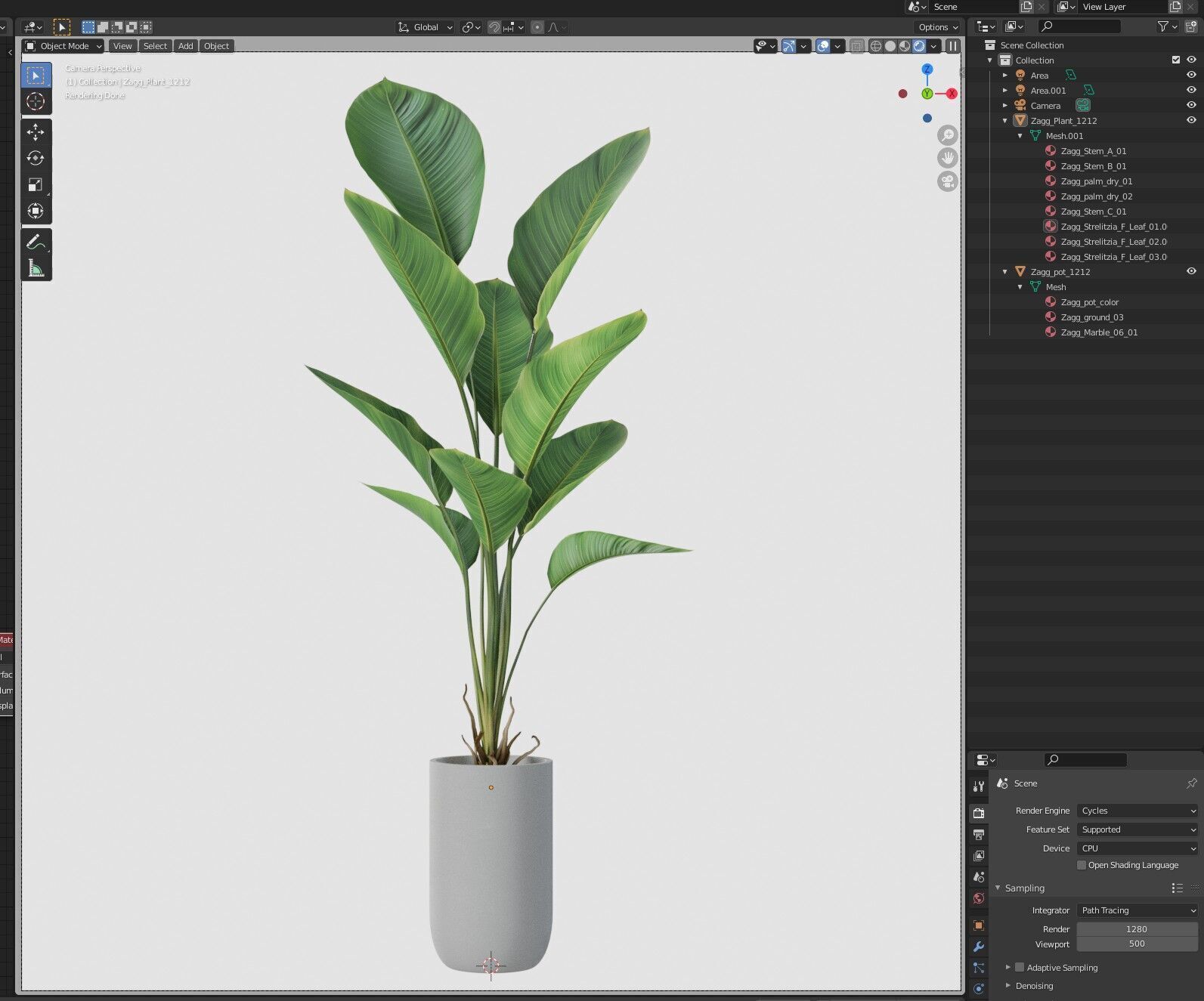Select the Transform tool

pyautogui.click(x=36, y=211)
